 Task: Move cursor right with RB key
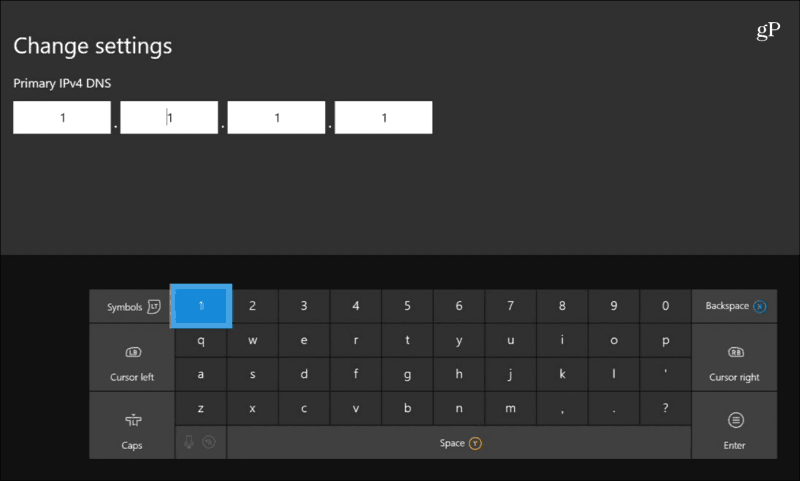735,363
